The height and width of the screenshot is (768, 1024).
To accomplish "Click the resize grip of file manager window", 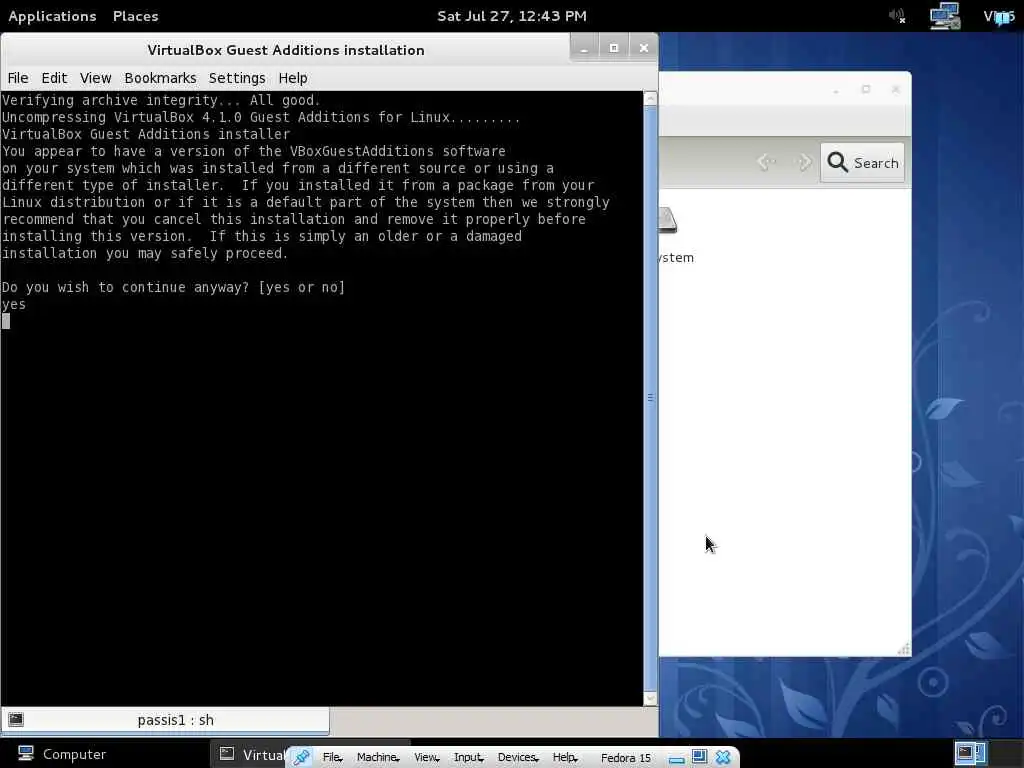I will pyautogui.click(x=904, y=649).
